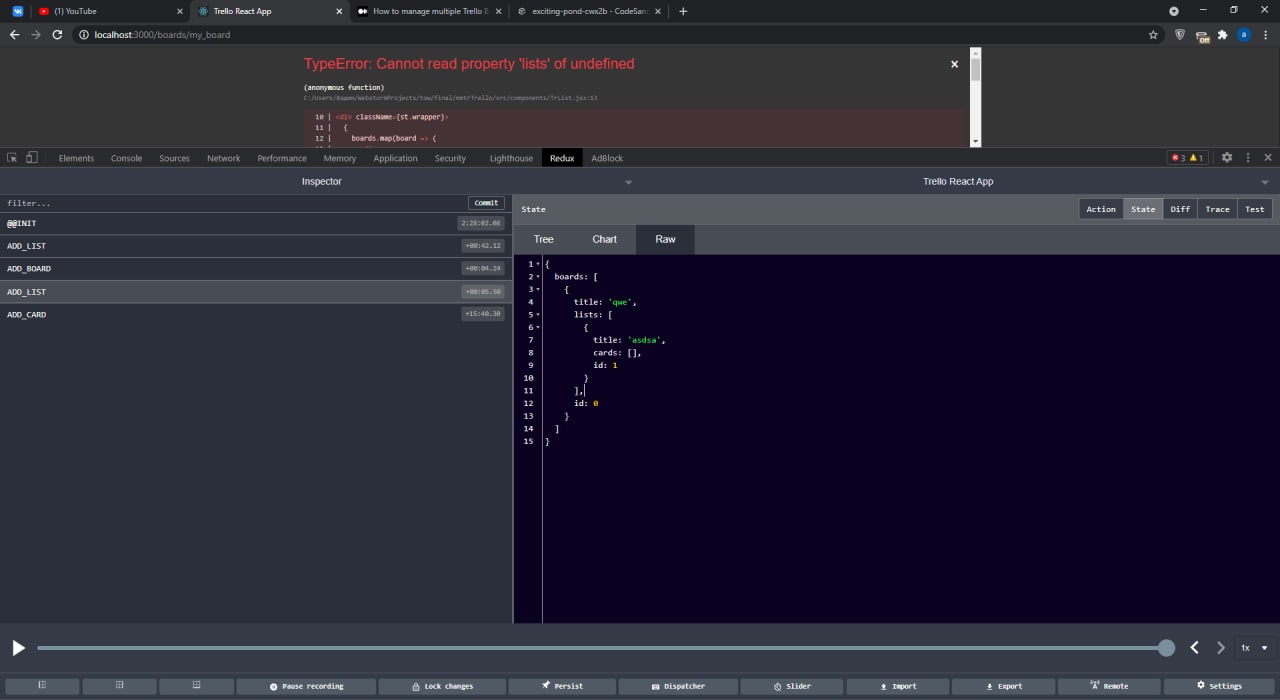The image size is (1280, 700).
Task: Open the Lighthouse panel tab
Action: coord(511,158)
